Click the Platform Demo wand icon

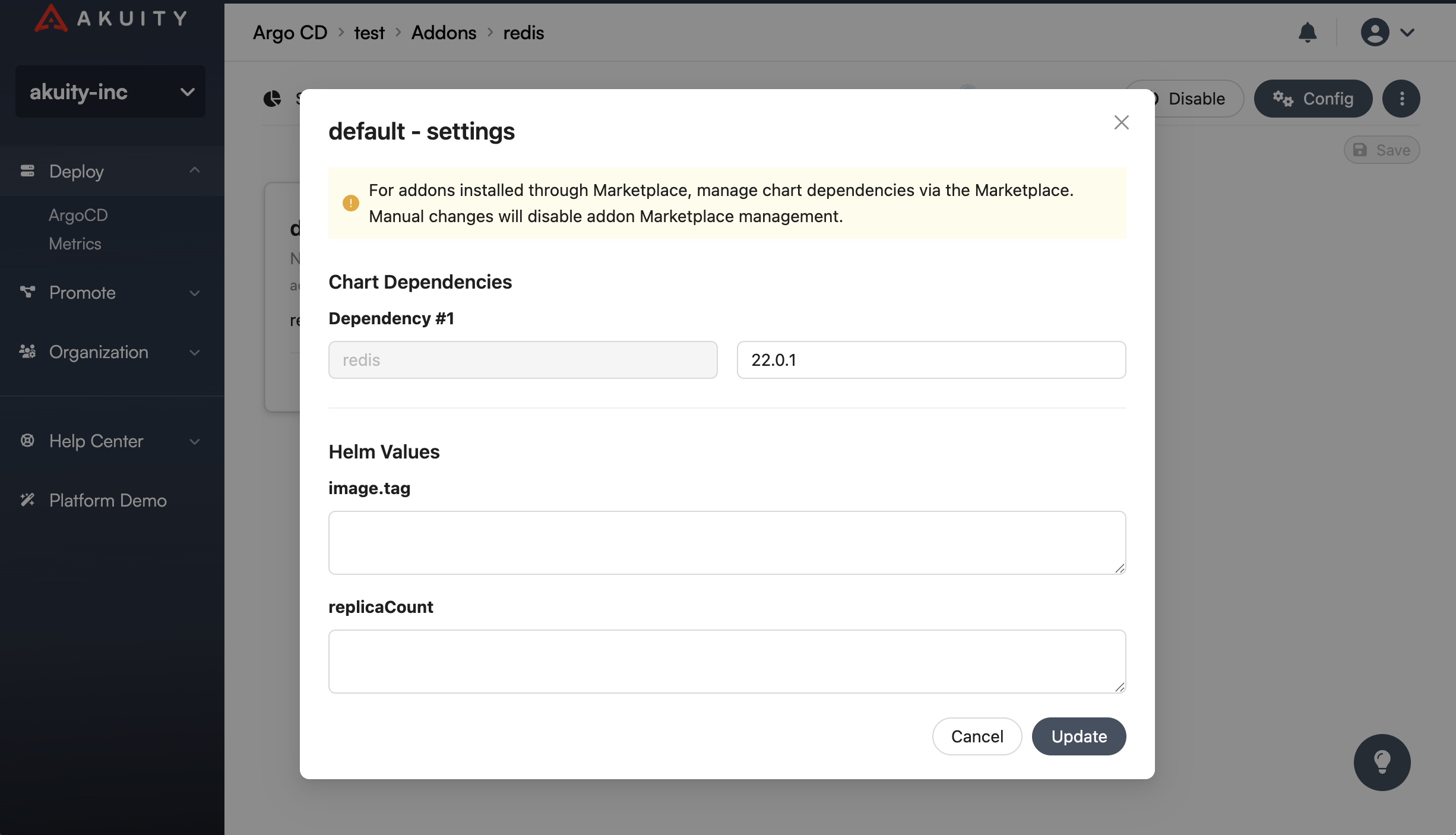tap(27, 500)
